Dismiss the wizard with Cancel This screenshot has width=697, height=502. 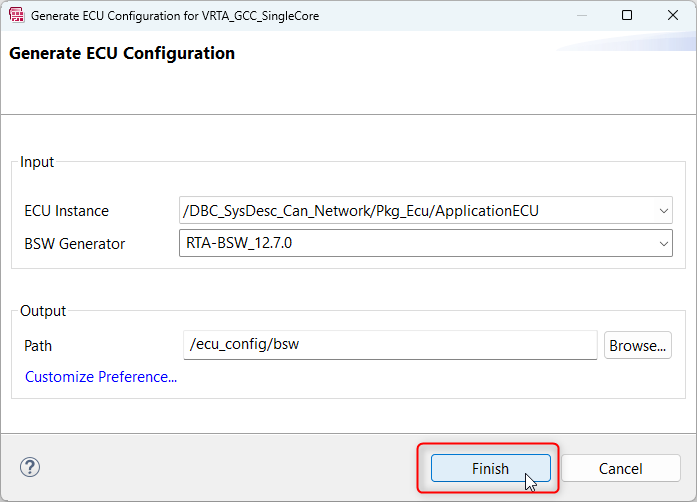pyautogui.click(x=621, y=468)
